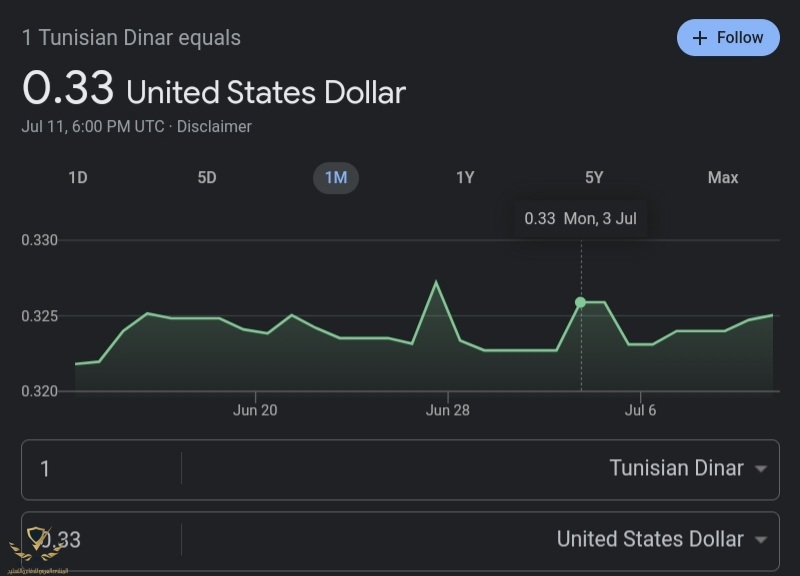Click the Follow button
800x576 pixels.
coord(728,38)
